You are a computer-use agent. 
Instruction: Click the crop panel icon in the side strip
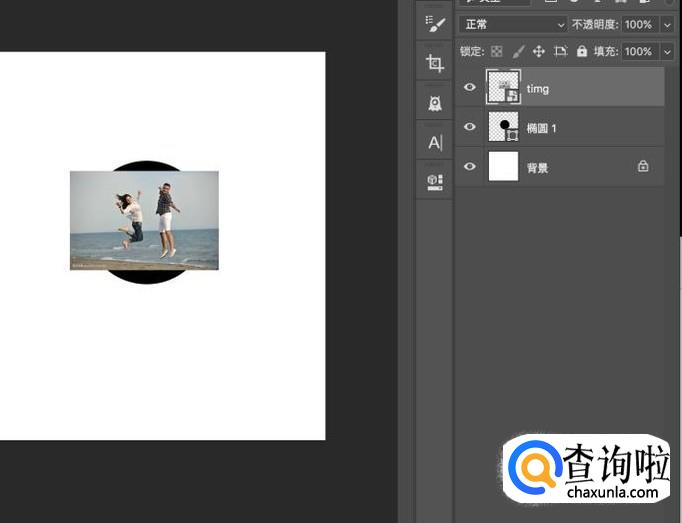point(435,64)
